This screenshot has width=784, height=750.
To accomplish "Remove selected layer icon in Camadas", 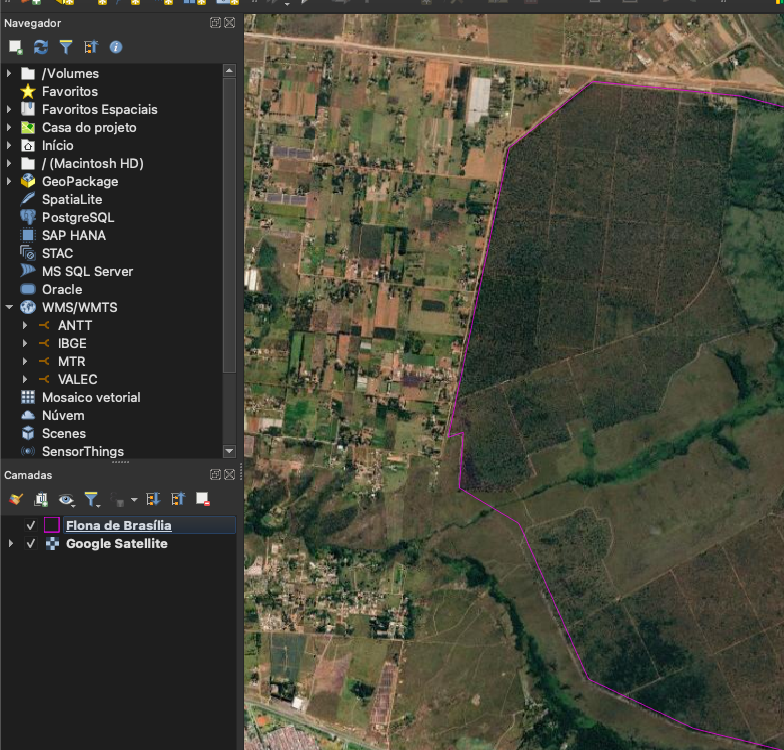I will click(x=202, y=499).
